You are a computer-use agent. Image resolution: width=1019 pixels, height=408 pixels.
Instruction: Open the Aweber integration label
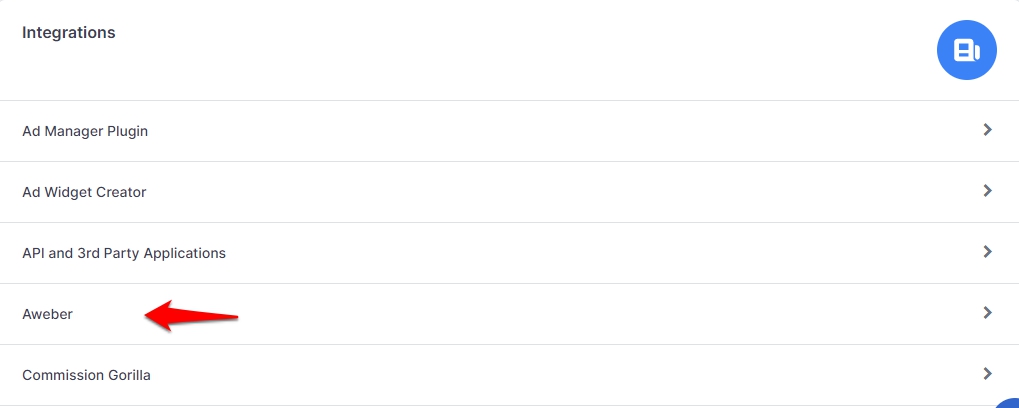point(47,314)
